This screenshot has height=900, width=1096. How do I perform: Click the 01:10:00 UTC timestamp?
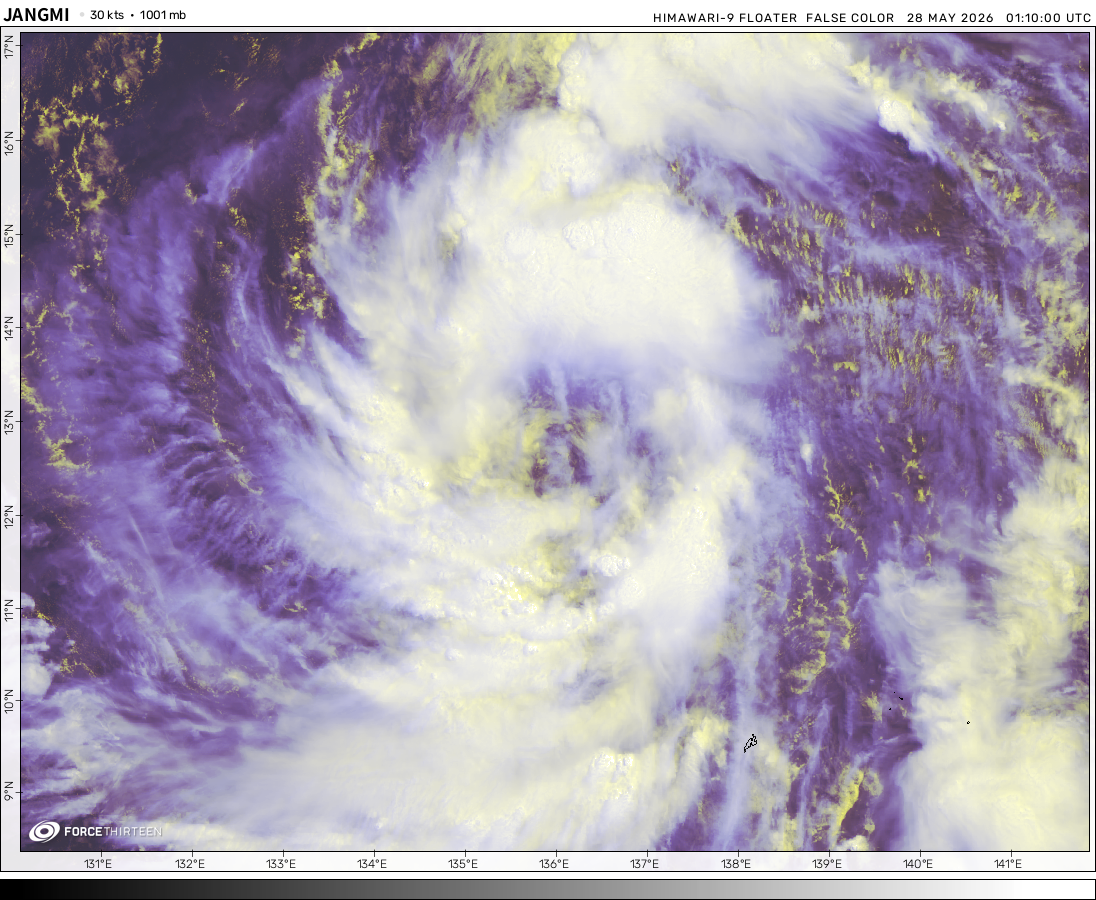(1048, 18)
